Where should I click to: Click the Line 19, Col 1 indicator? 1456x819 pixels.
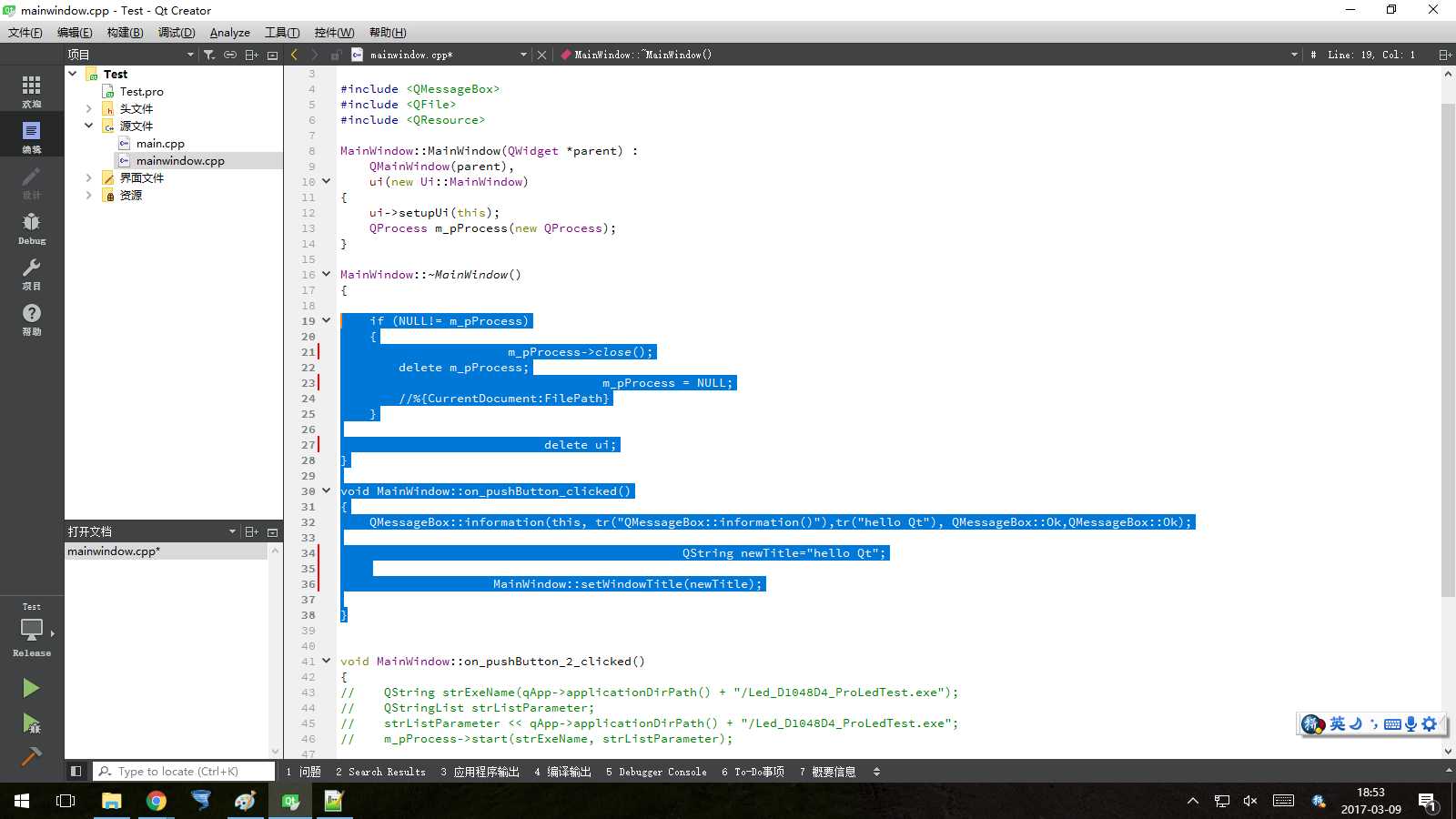point(1370,55)
